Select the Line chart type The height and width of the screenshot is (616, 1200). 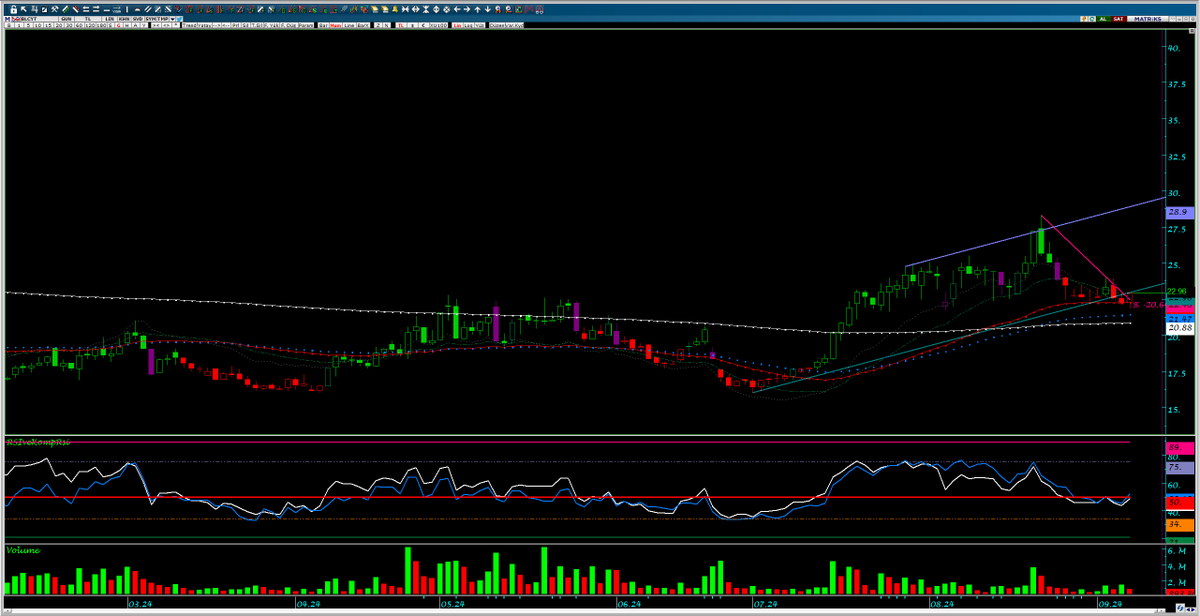(x=349, y=25)
